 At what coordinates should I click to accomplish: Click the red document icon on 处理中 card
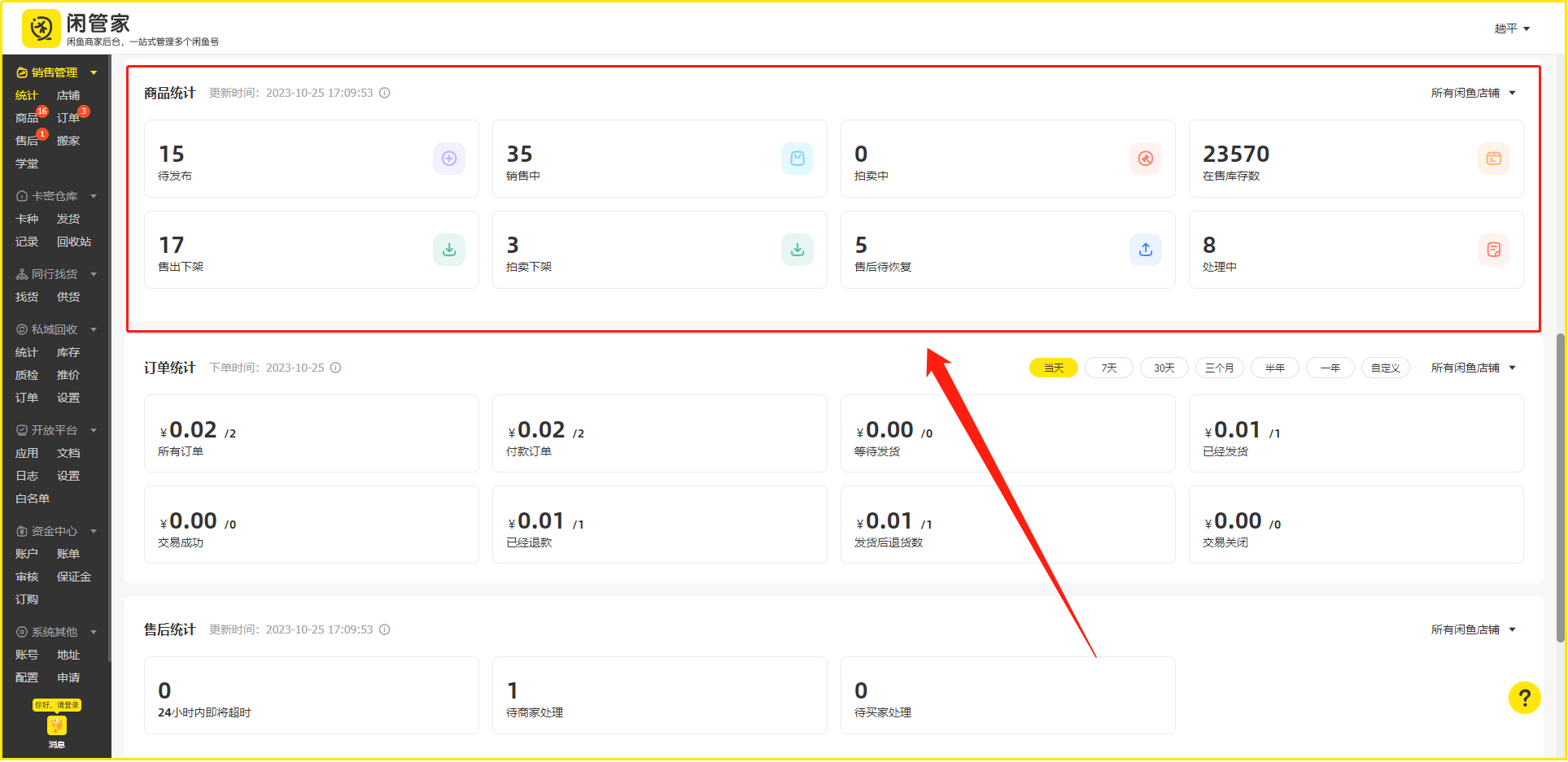(x=1493, y=250)
